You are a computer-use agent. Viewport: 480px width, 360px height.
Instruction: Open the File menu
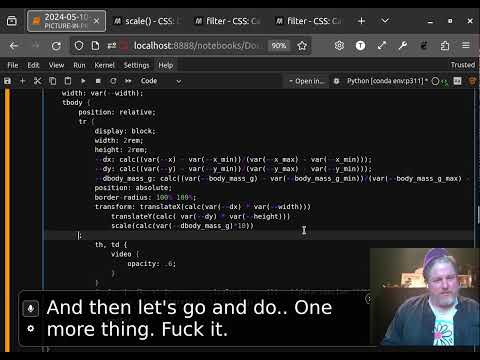tap(13, 65)
